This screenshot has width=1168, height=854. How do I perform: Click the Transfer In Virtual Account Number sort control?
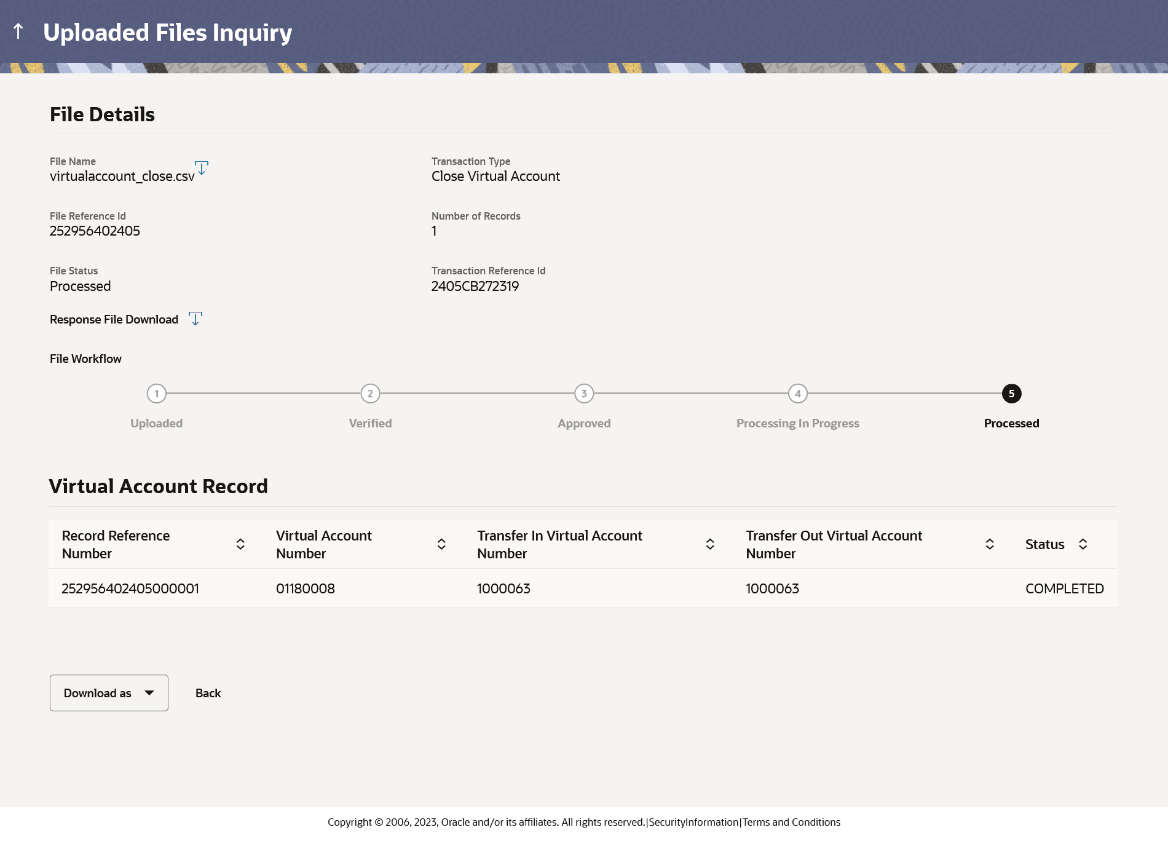[710, 544]
